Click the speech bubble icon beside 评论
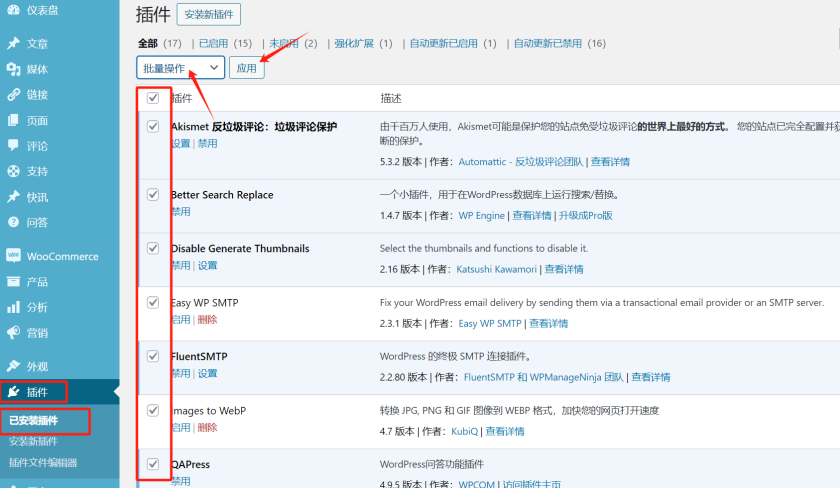This screenshot has height=488, width=840. [13, 146]
